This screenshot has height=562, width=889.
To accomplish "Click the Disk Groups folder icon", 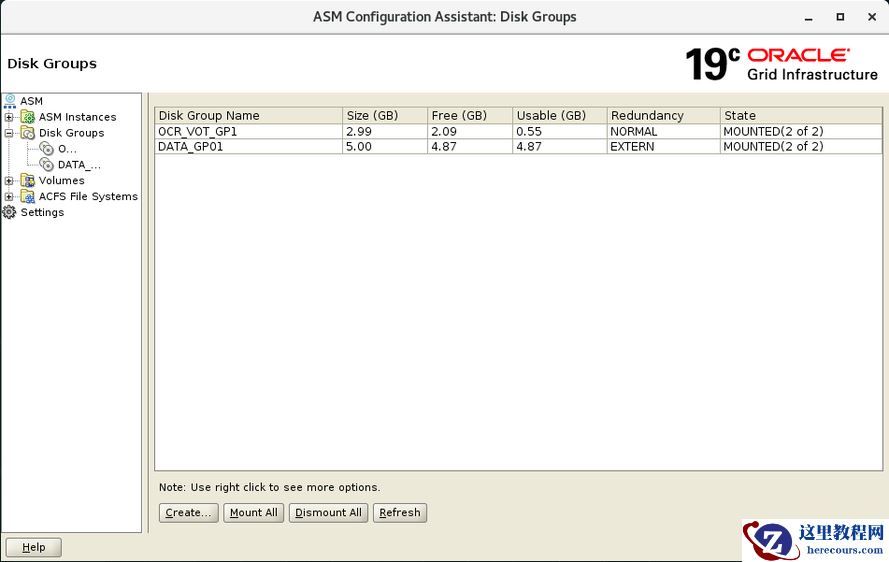I will (28, 133).
